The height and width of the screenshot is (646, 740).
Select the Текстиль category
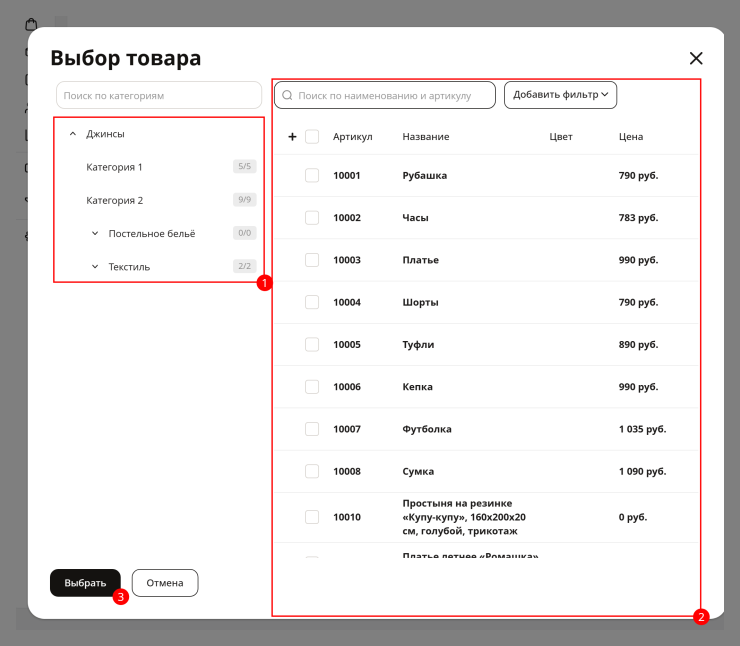click(x=129, y=267)
